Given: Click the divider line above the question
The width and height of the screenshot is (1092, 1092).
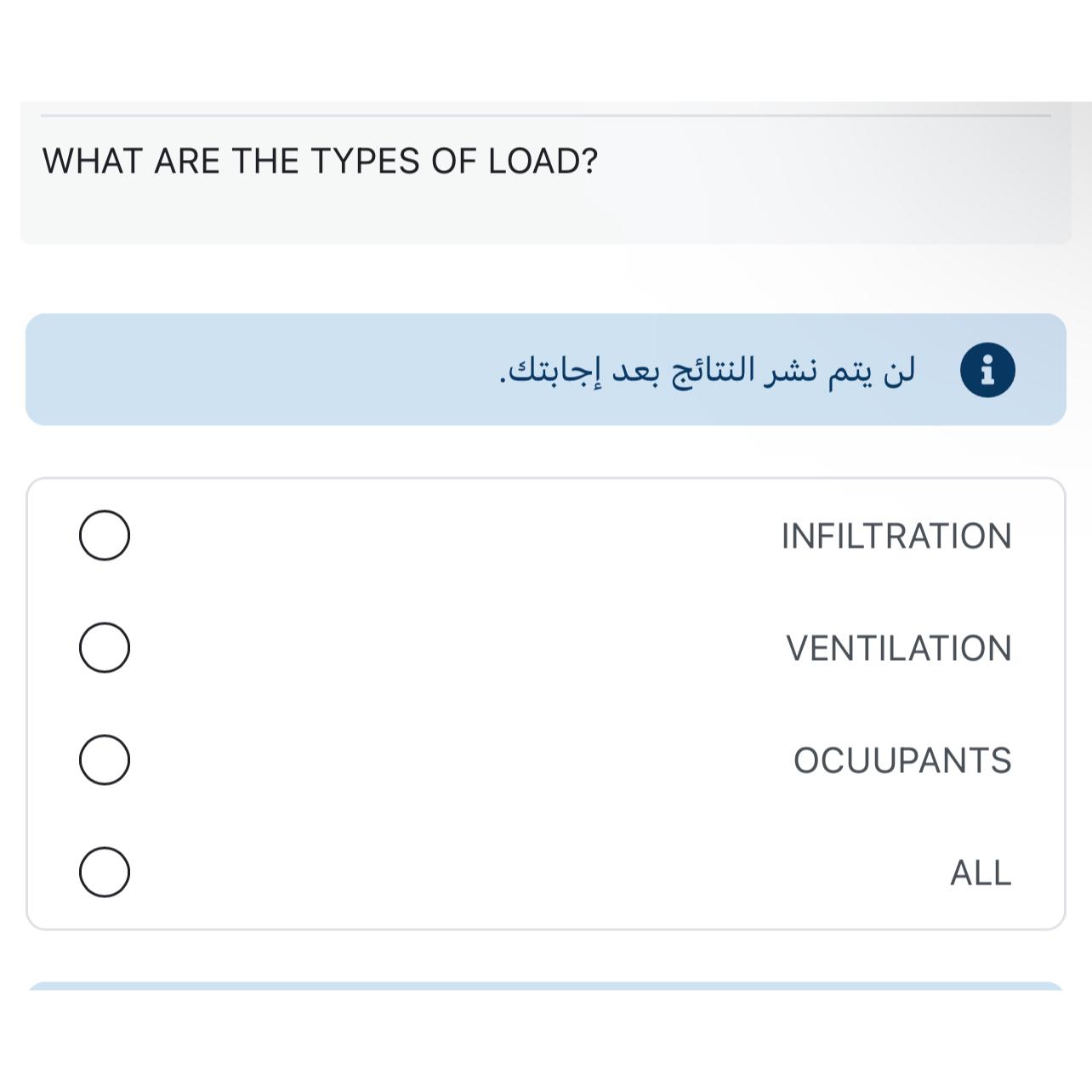Looking at the screenshot, I should [x=545, y=115].
